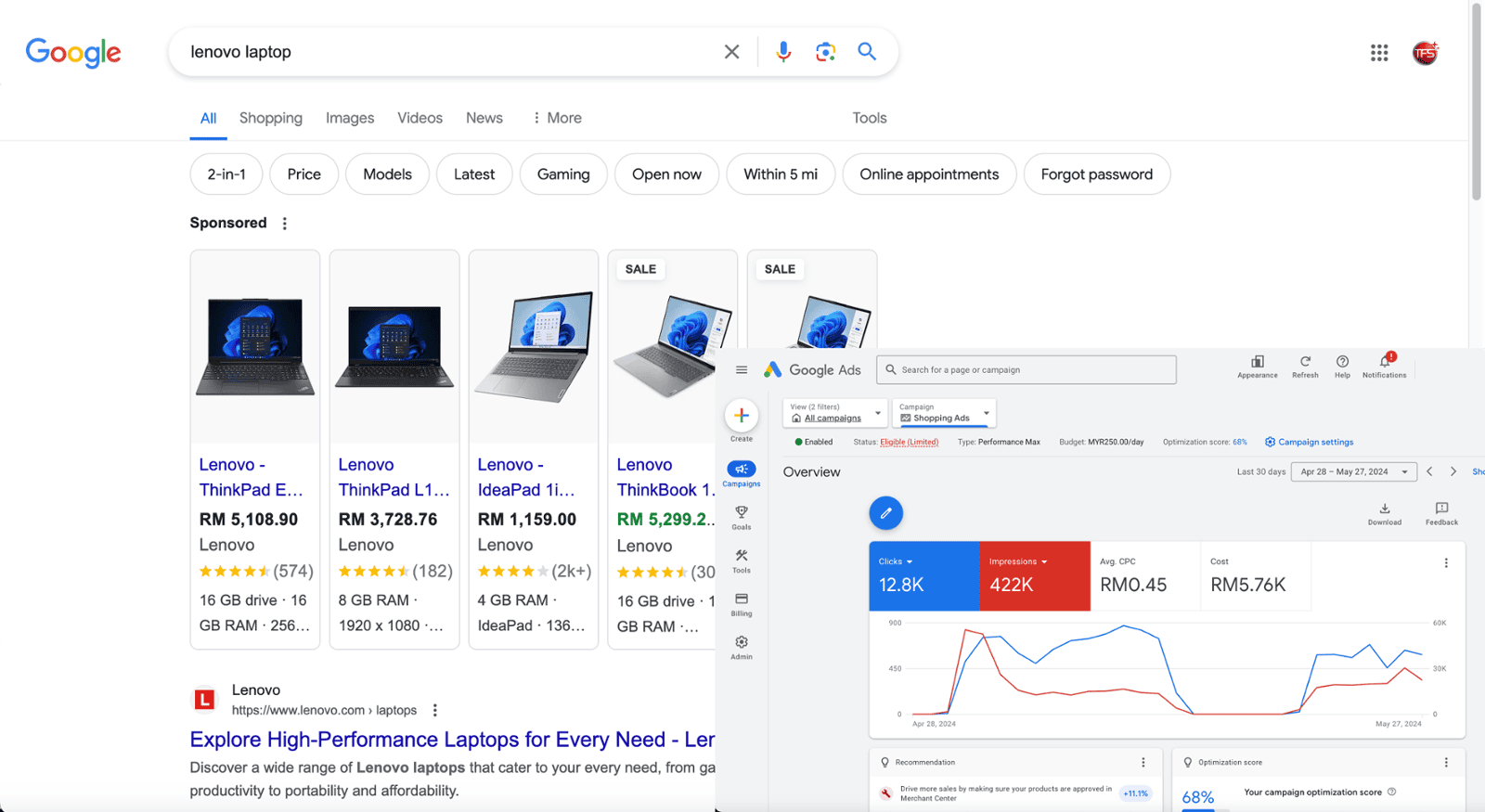Apply the Latest filter chip
Viewport: 1485px width, 812px height.
(474, 174)
